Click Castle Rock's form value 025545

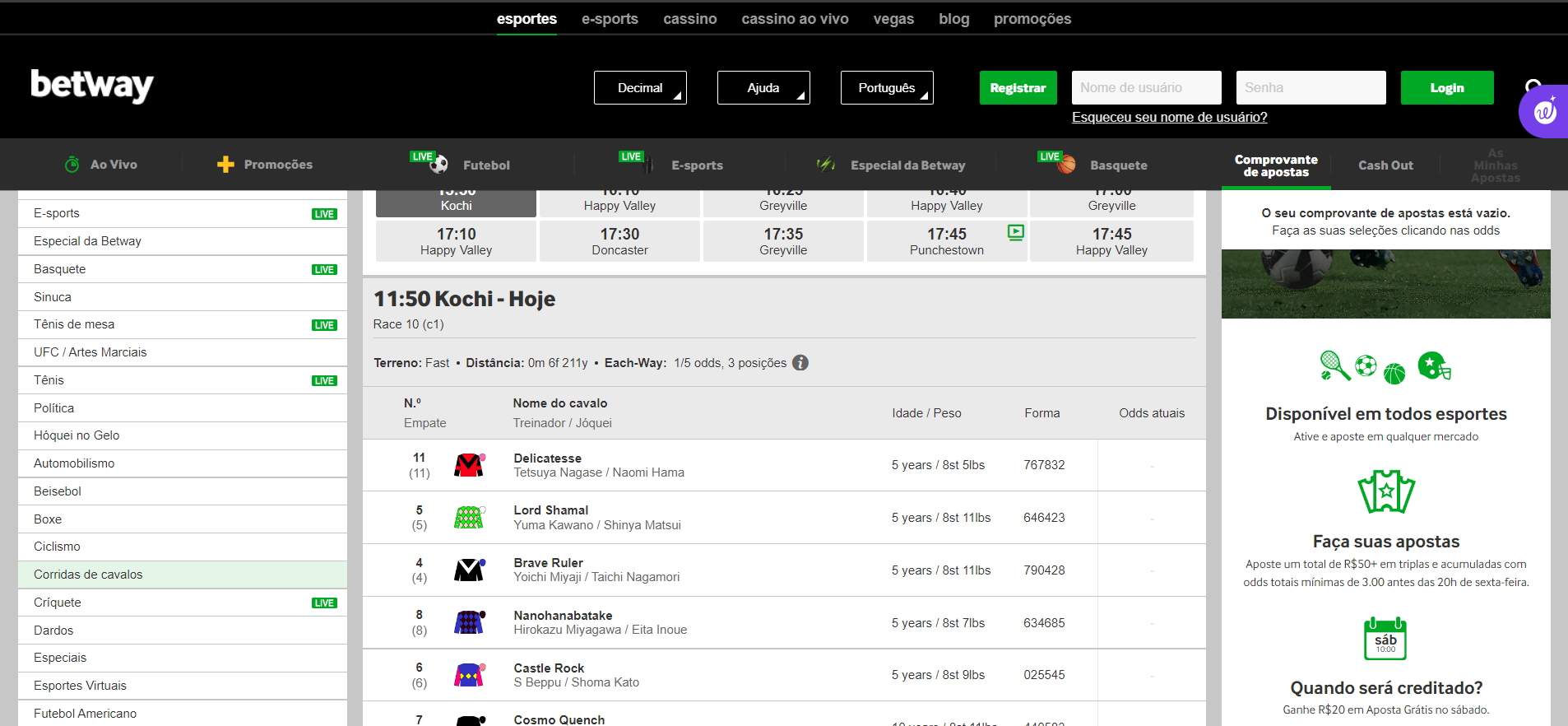tap(1044, 675)
